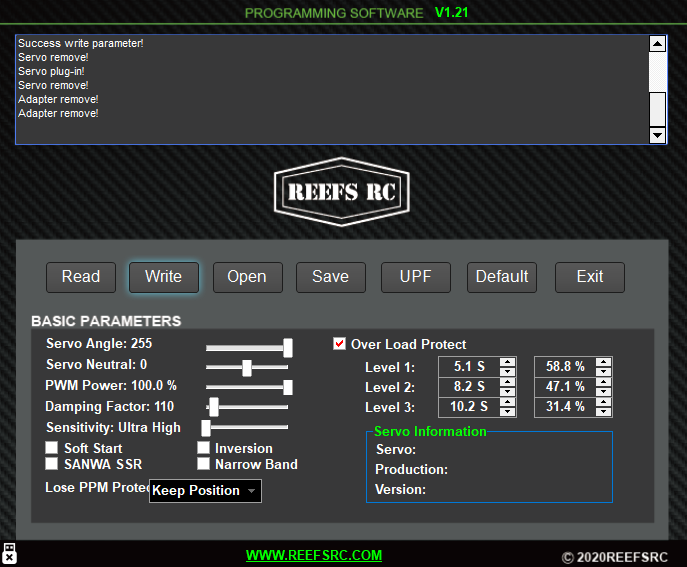Click the log scroll down arrow
The image size is (687, 567).
pyautogui.click(x=657, y=135)
